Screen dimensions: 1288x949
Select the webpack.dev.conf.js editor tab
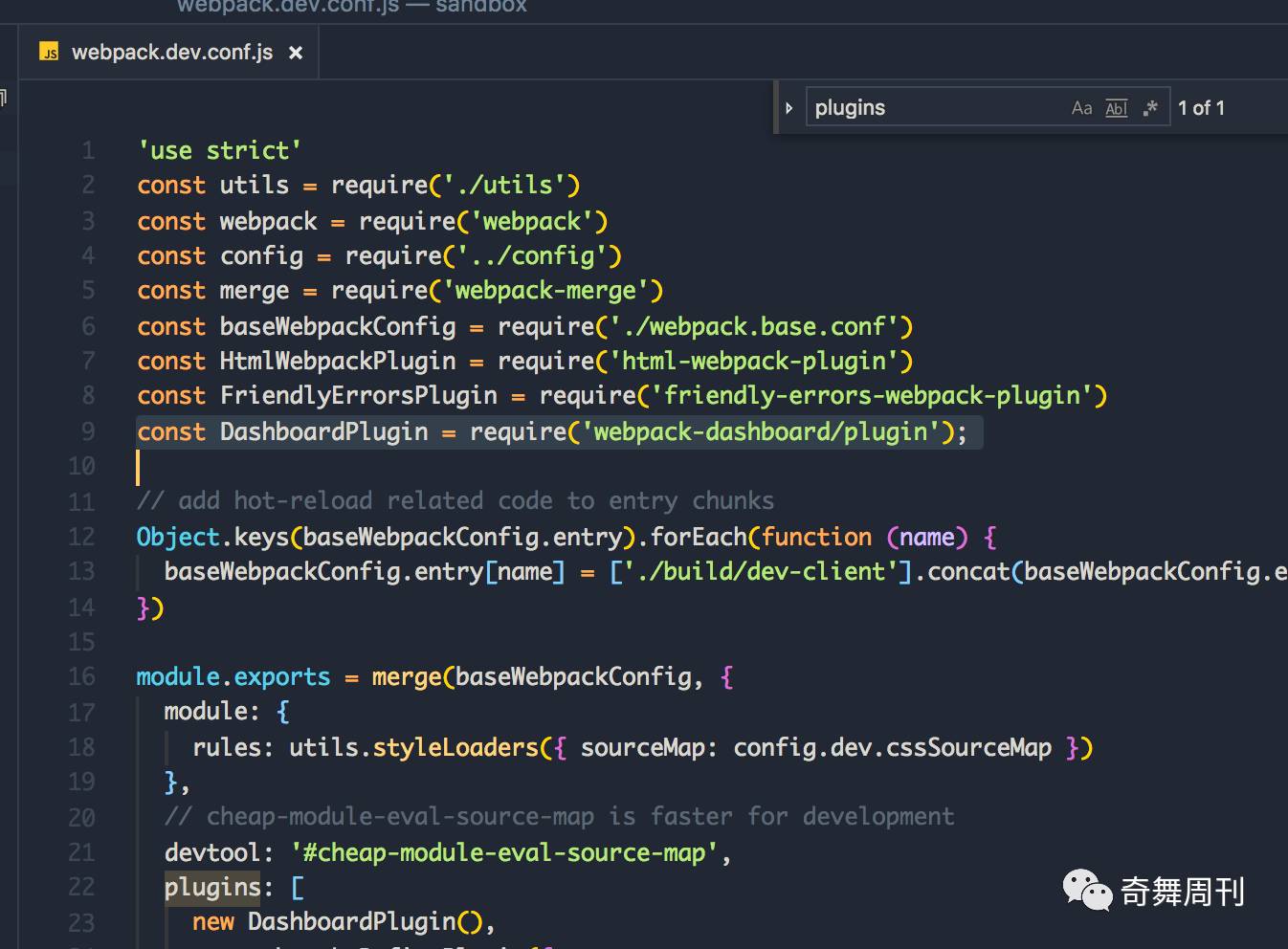pyautogui.click(x=170, y=53)
